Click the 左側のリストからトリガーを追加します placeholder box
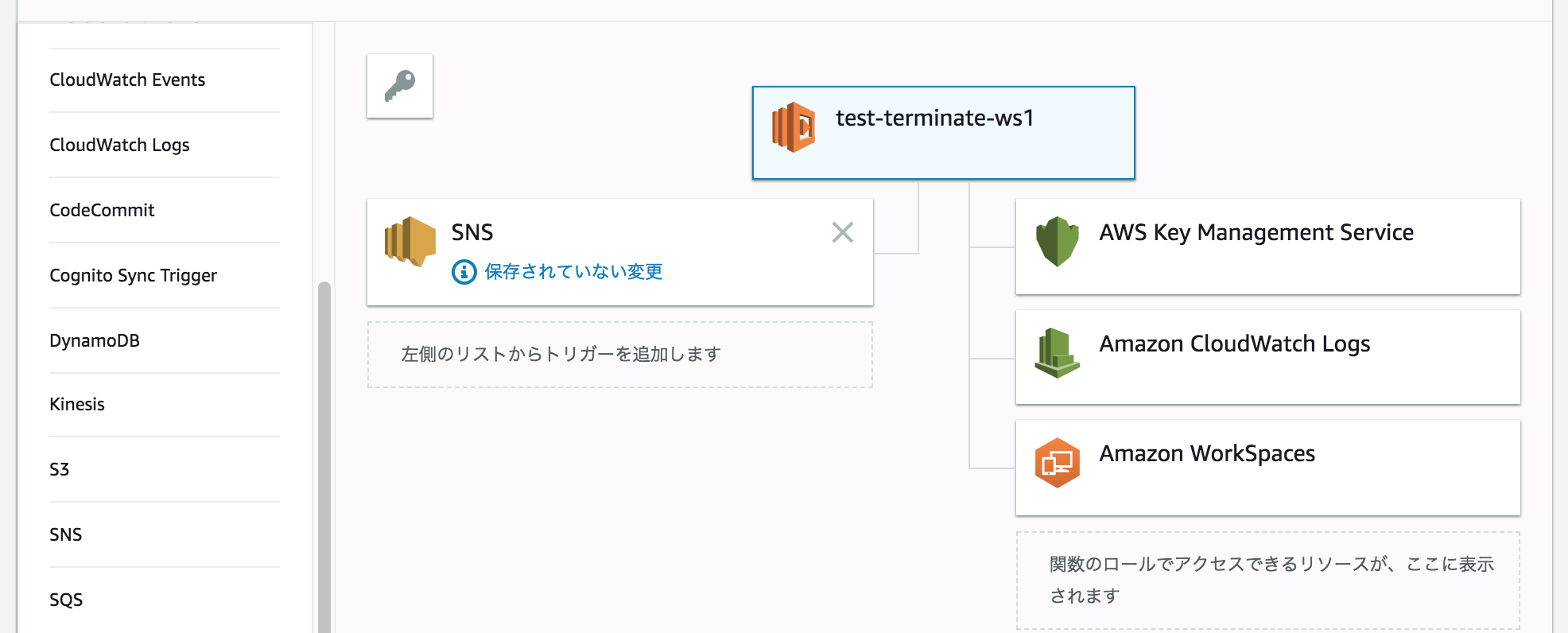 (620, 355)
